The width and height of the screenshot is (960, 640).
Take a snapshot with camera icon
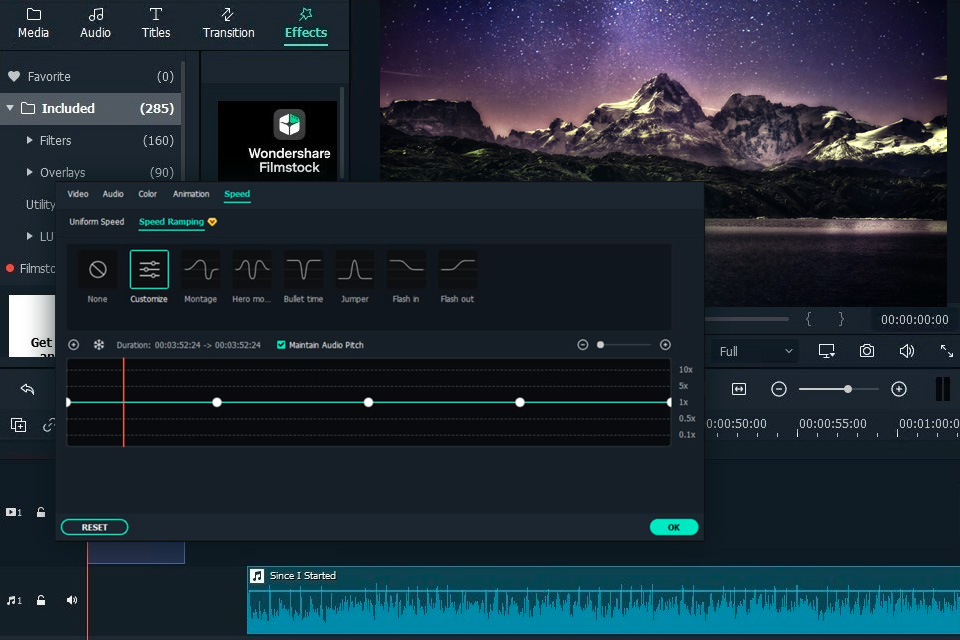pyautogui.click(x=867, y=351)
